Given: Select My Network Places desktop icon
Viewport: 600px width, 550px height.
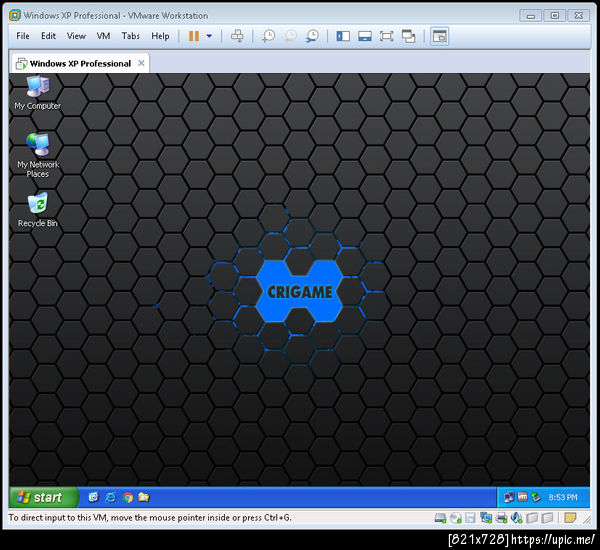Looking at the screenshot, I should click(38, 155).
